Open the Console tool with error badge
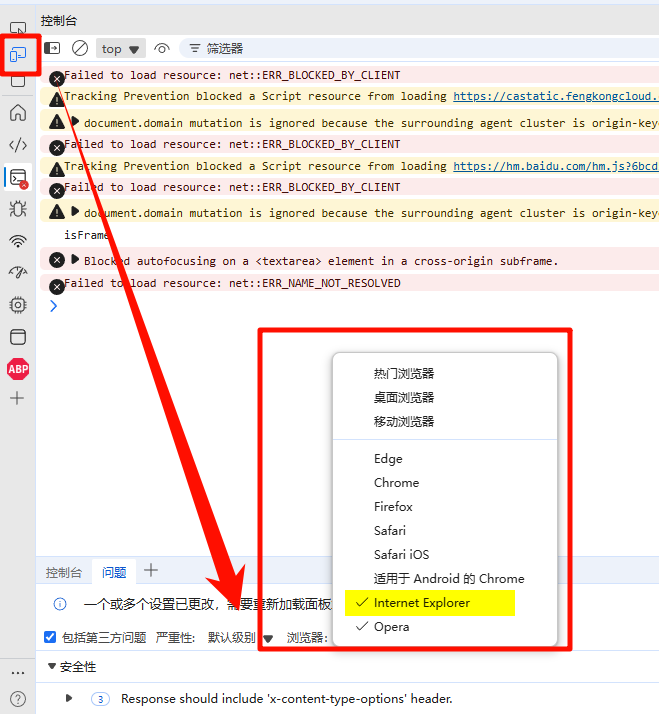This screenshot has width=659, height=714. [x=19, y=178]
